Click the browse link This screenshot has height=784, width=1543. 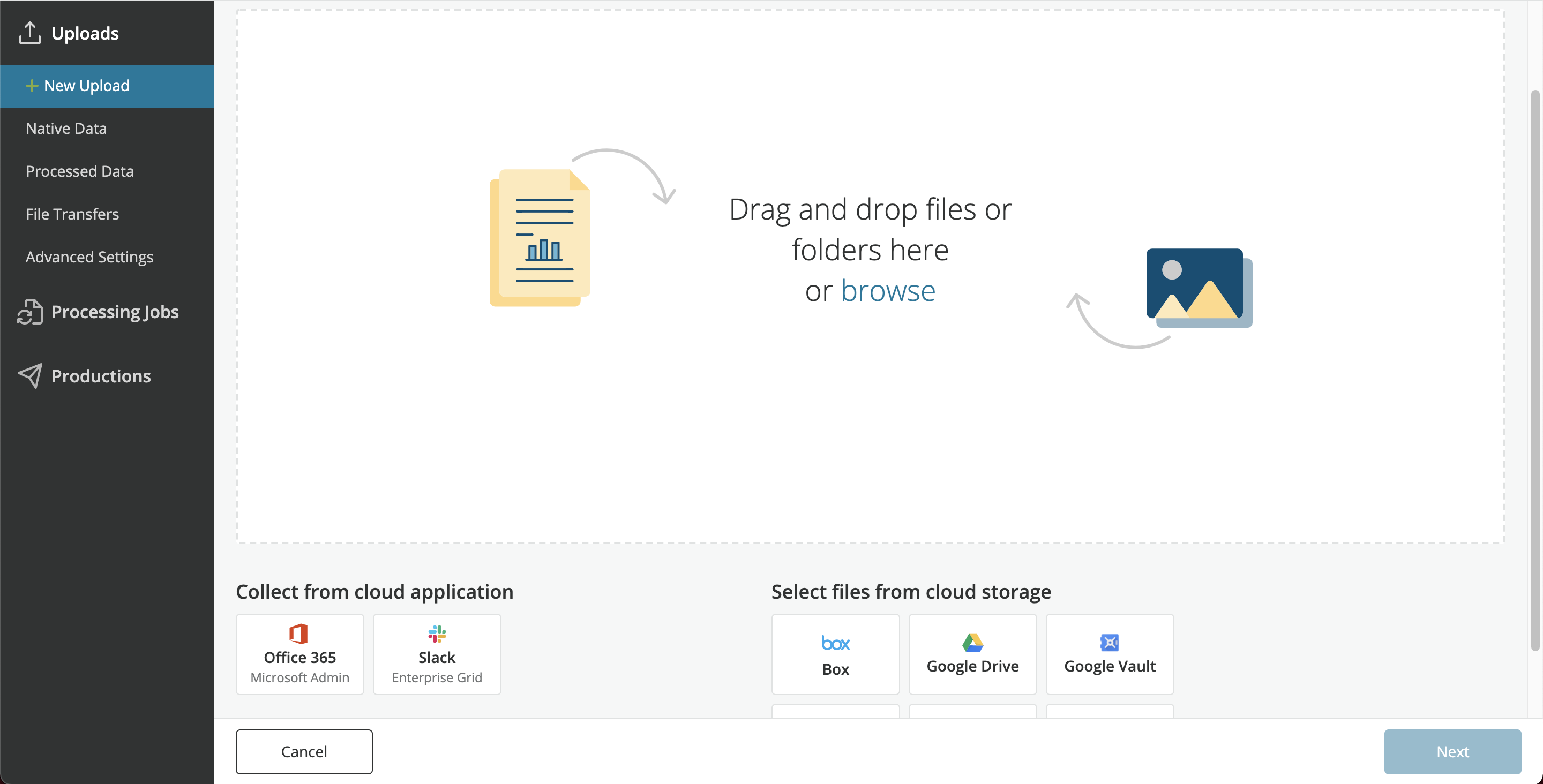(x=888, y=291)
